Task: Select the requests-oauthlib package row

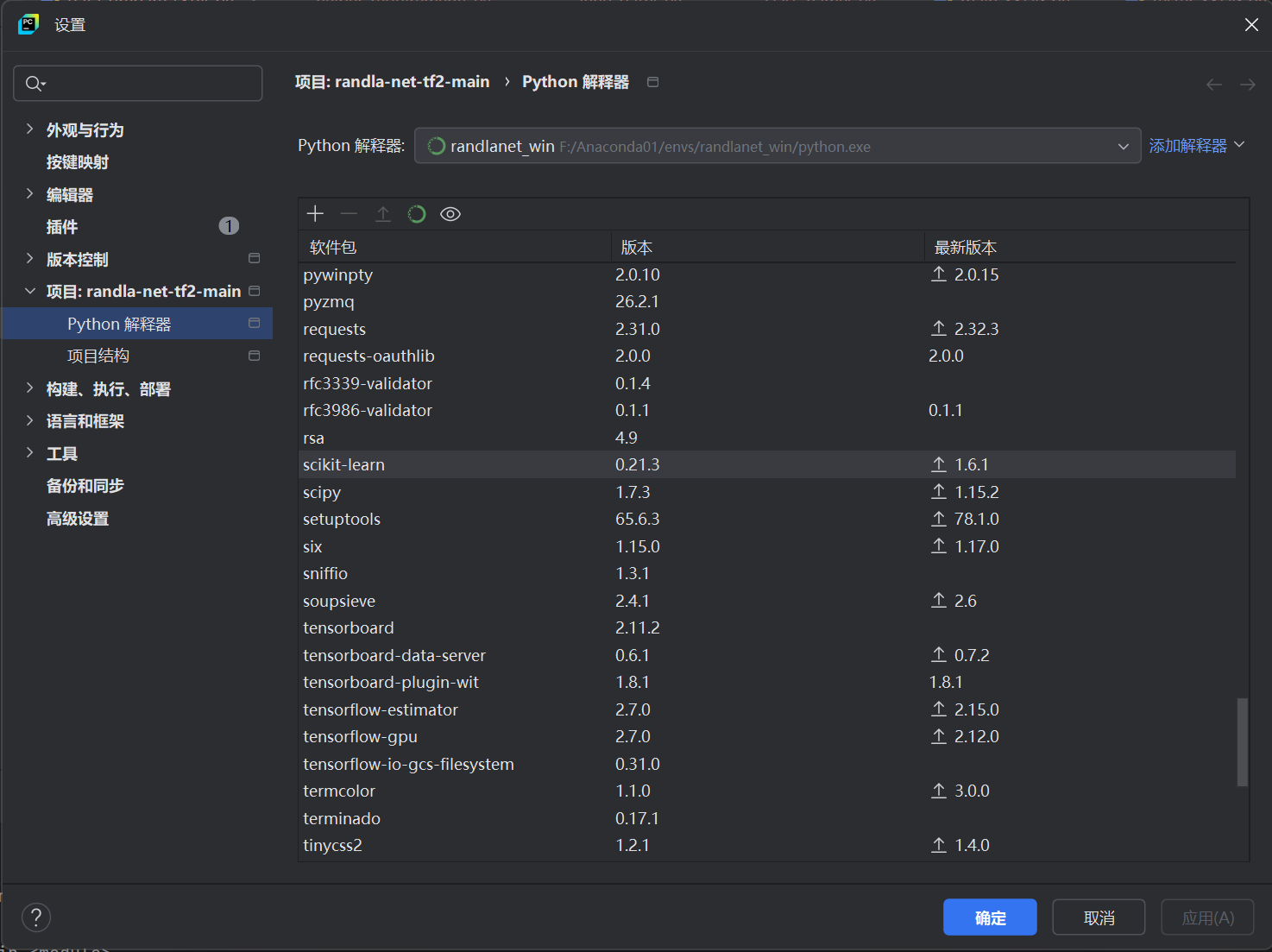Action: click(767, 356)
